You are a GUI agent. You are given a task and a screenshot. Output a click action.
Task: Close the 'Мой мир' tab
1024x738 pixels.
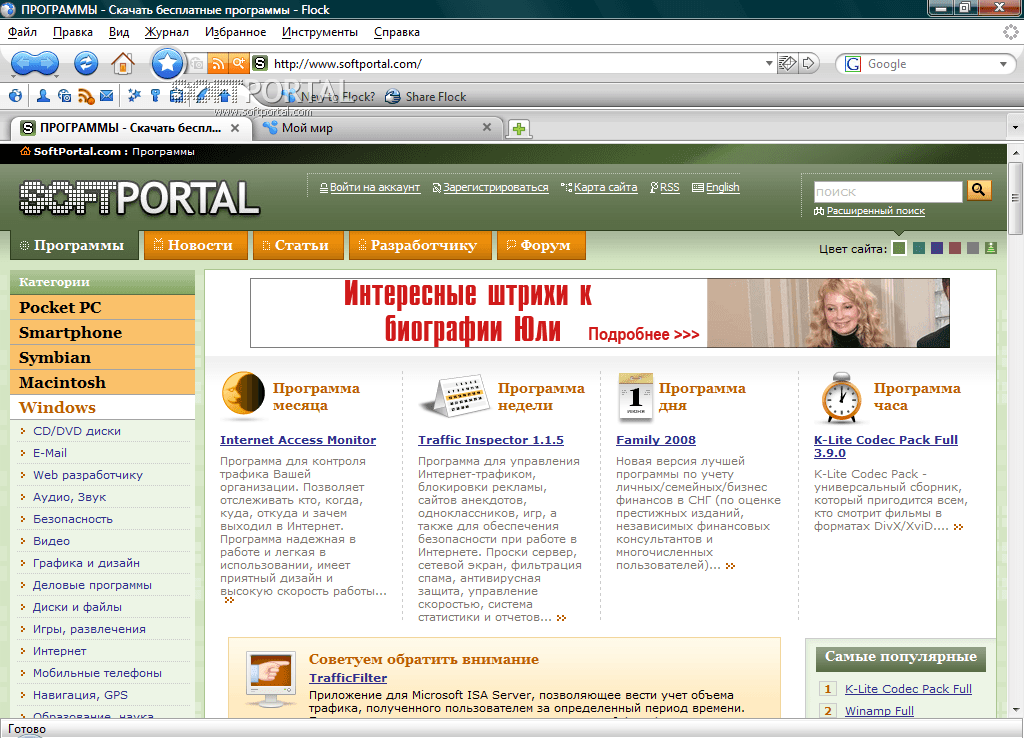click(487, 127)
